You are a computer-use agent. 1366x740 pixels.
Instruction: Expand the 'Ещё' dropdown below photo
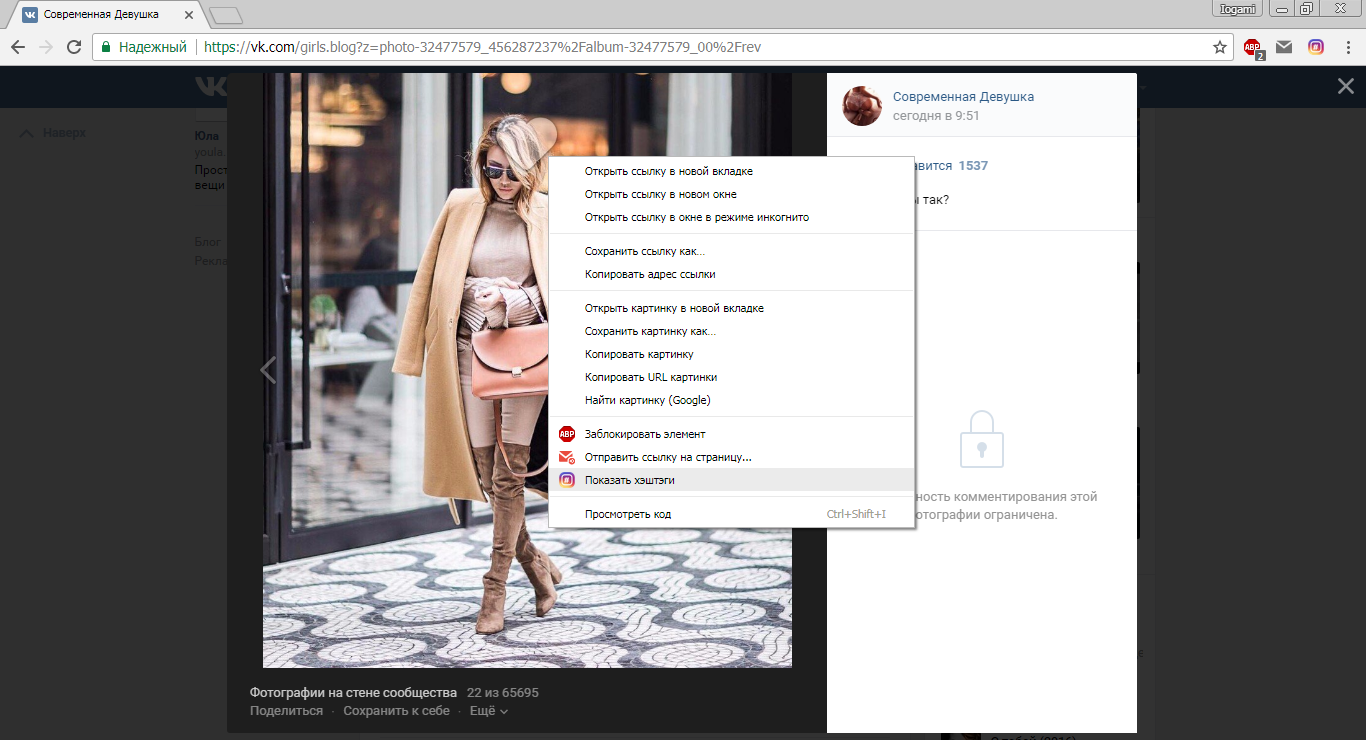click(489, 711)
